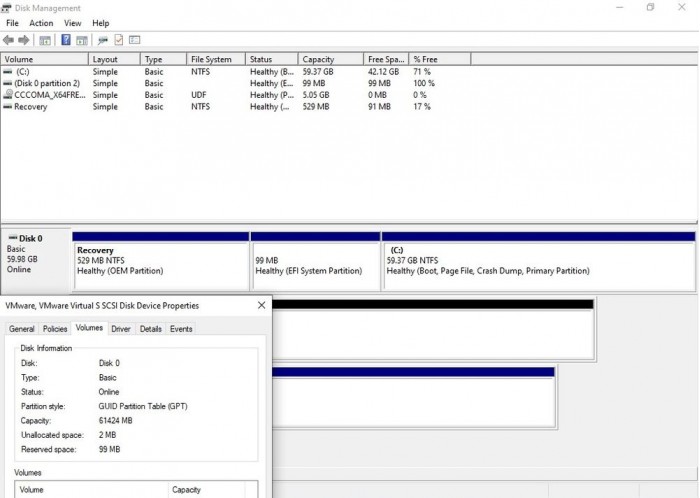Open the Events tab in Properties
700x498 pixels.
[x=181, y=329]
